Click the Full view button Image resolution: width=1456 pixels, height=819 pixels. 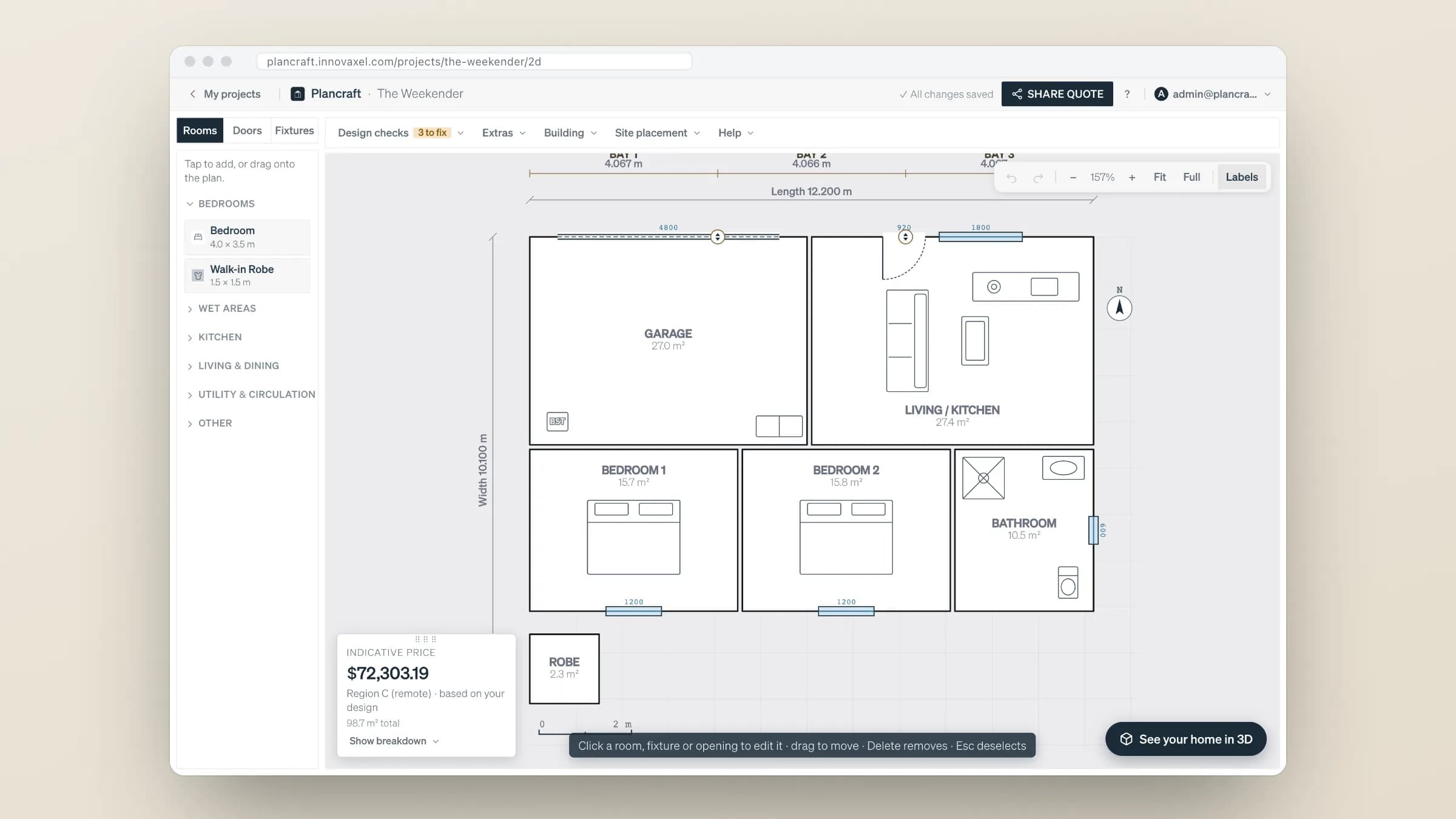(x=1191, y=177)
